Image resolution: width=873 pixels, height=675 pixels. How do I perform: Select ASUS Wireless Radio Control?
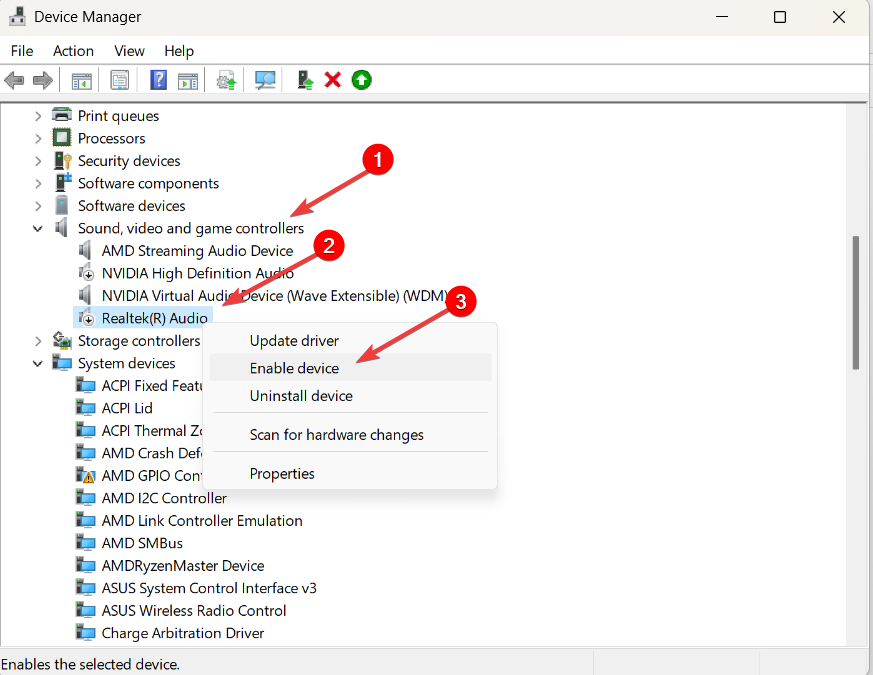(194, 610)
